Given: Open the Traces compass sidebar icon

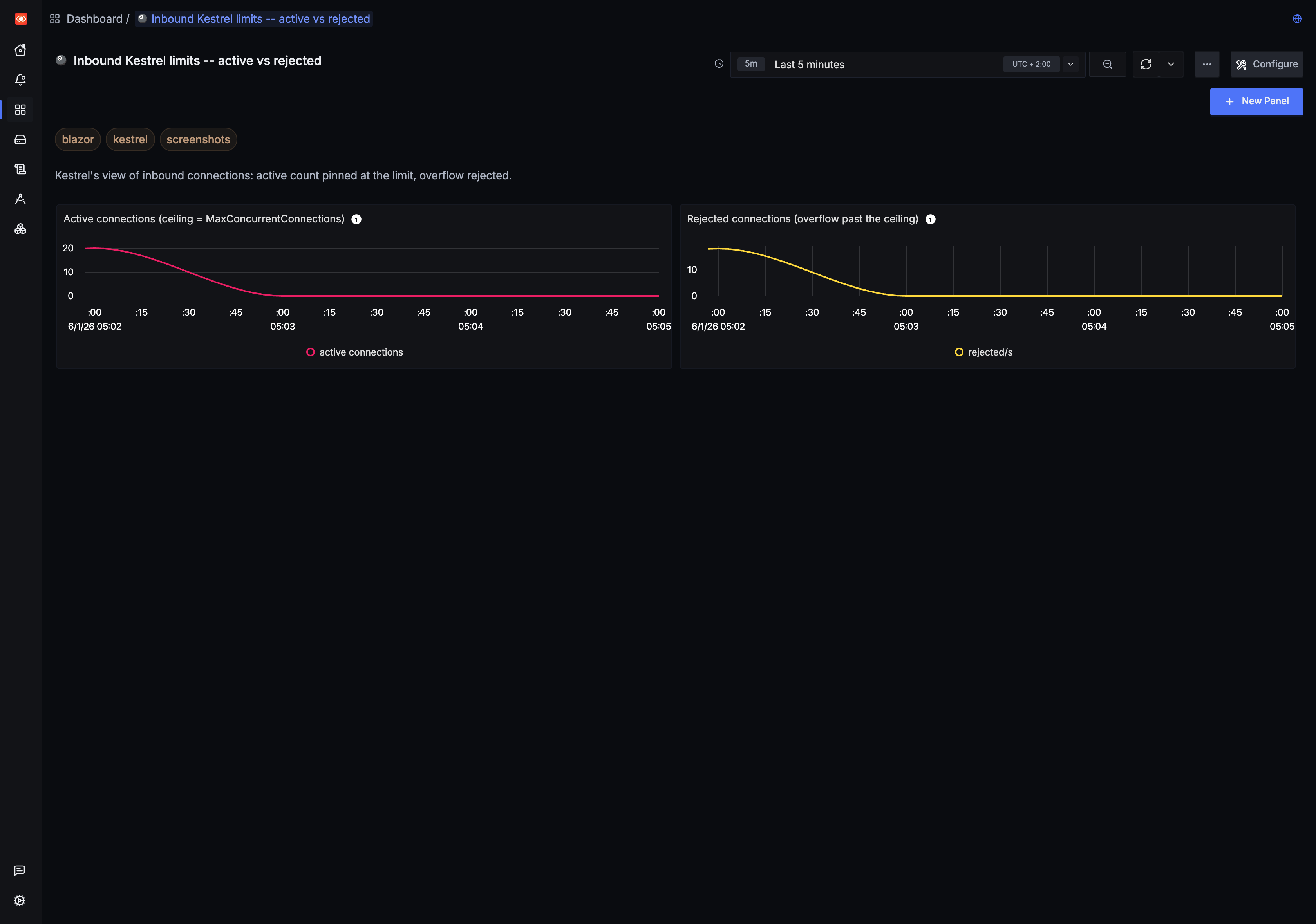Looking at the screenshot, I should 21,199.
